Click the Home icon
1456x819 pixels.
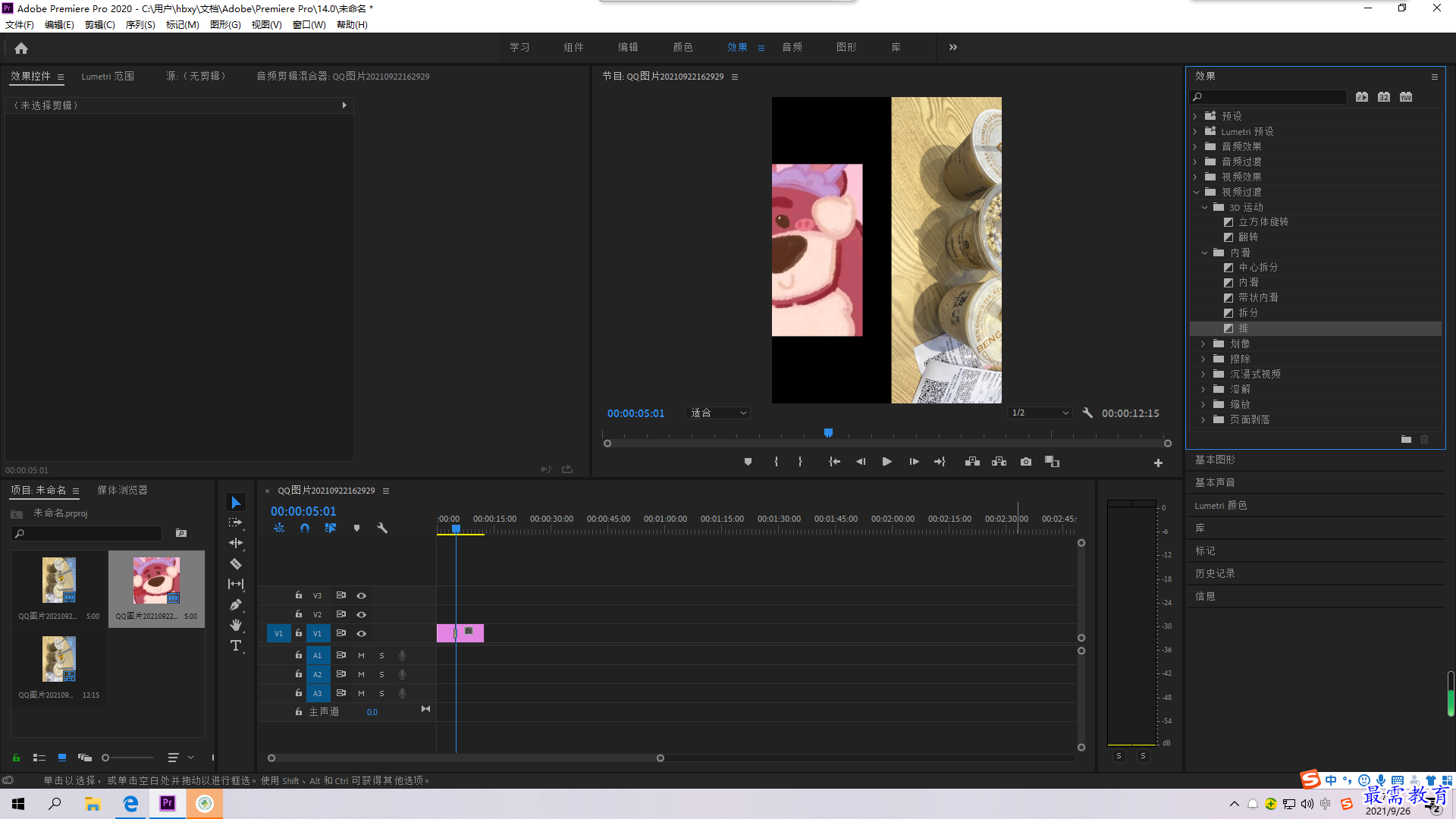point(21,48)
